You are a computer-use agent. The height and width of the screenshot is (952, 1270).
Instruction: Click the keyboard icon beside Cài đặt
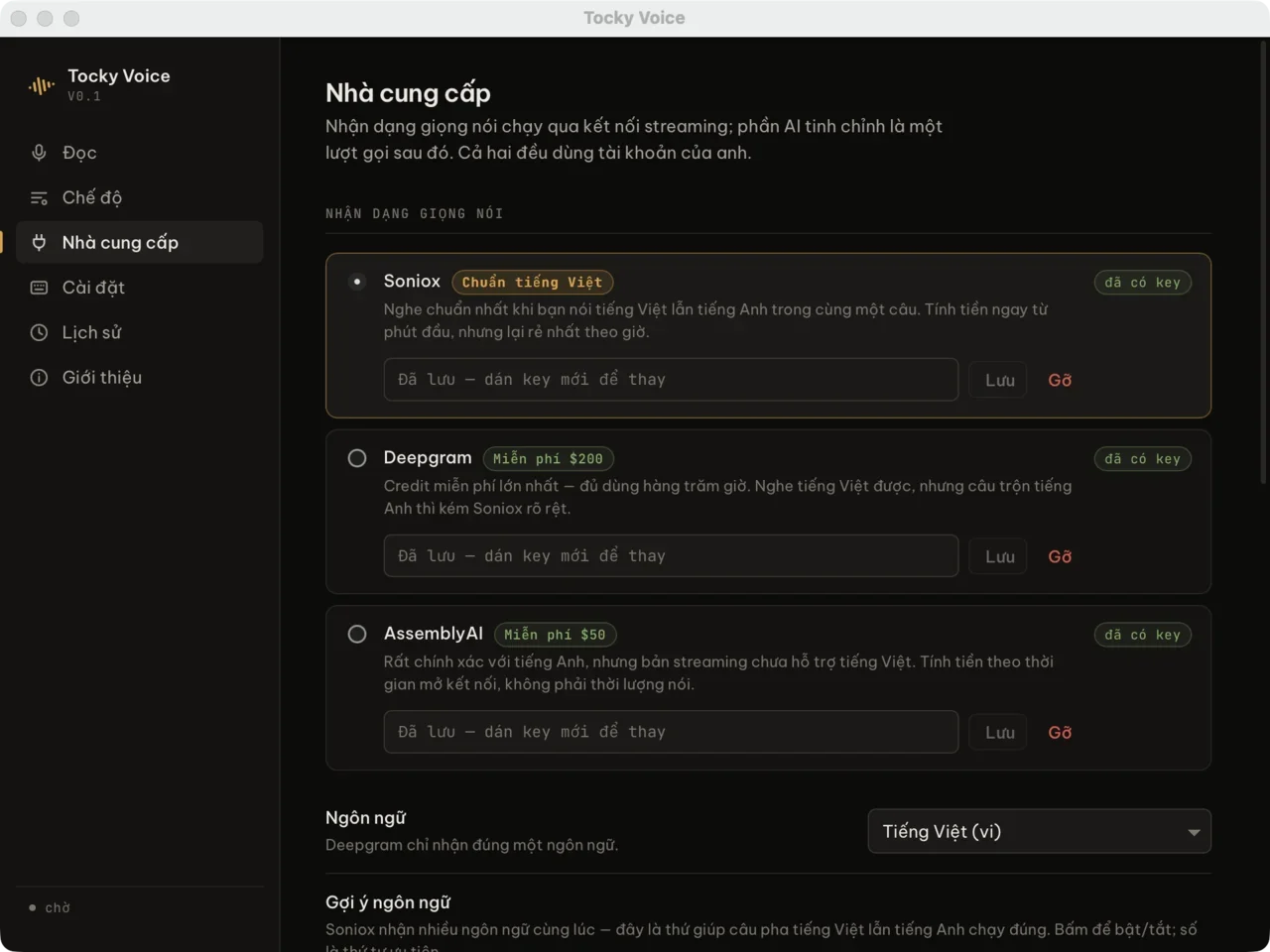pos(39,288)
